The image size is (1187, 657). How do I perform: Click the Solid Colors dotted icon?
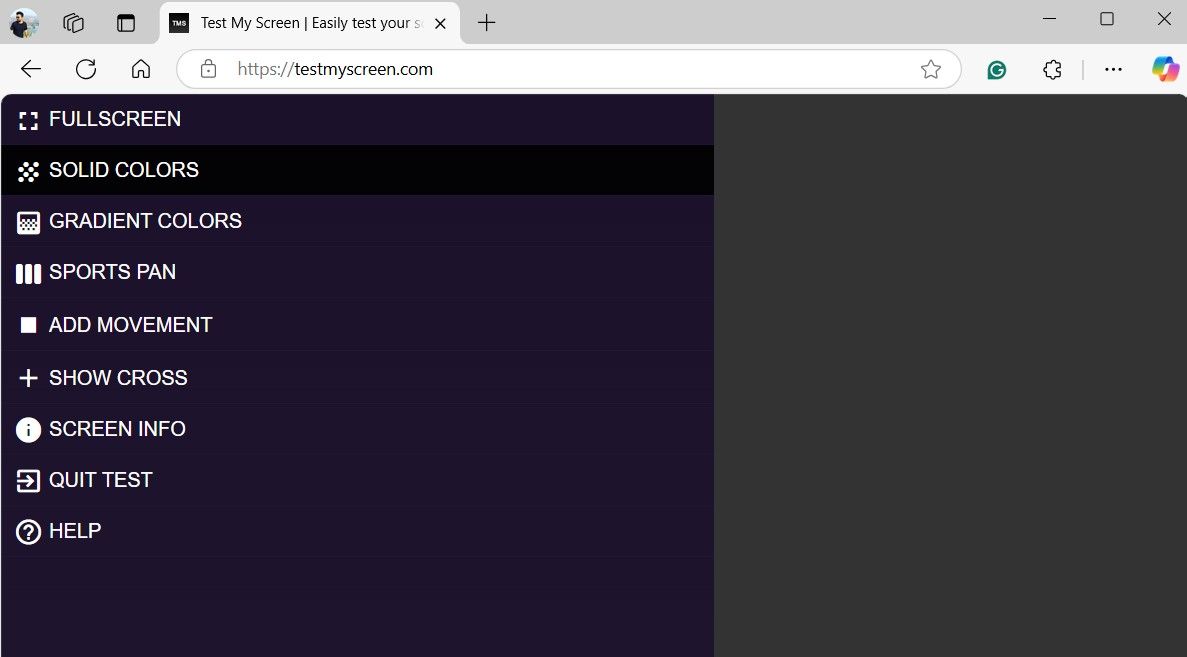click(x=28, y=171)
